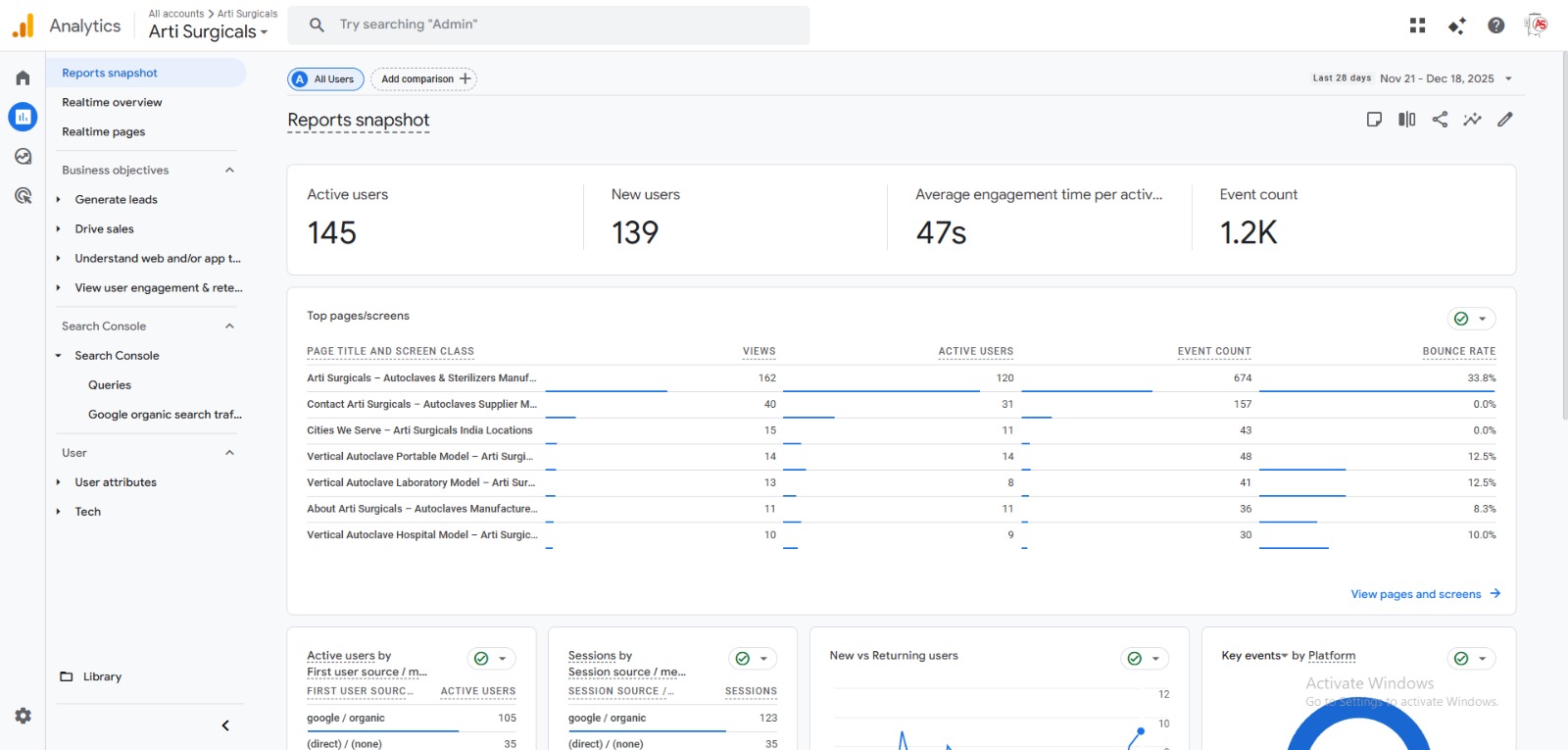The height and width of the screenshot is (750, 1568).
Task: Open status dropdown on Sessions by card
Action: (753, 659)
